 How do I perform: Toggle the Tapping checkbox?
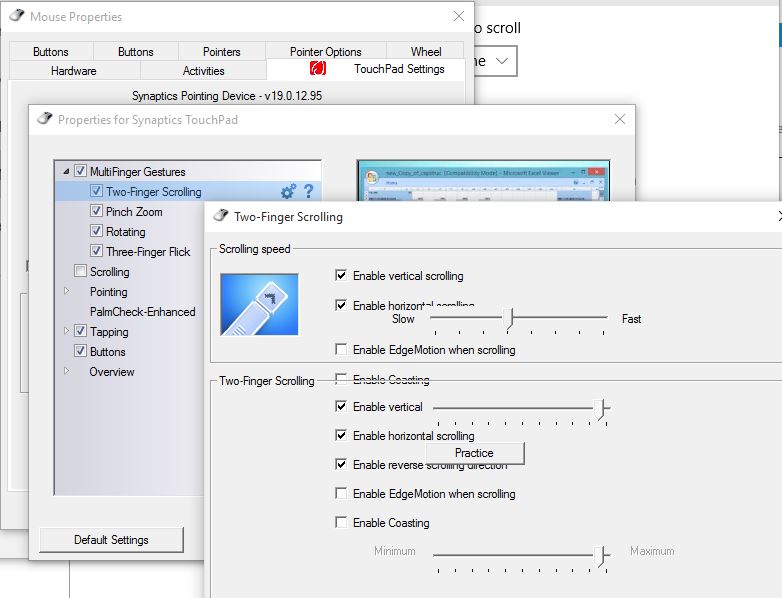coord(80,331)
